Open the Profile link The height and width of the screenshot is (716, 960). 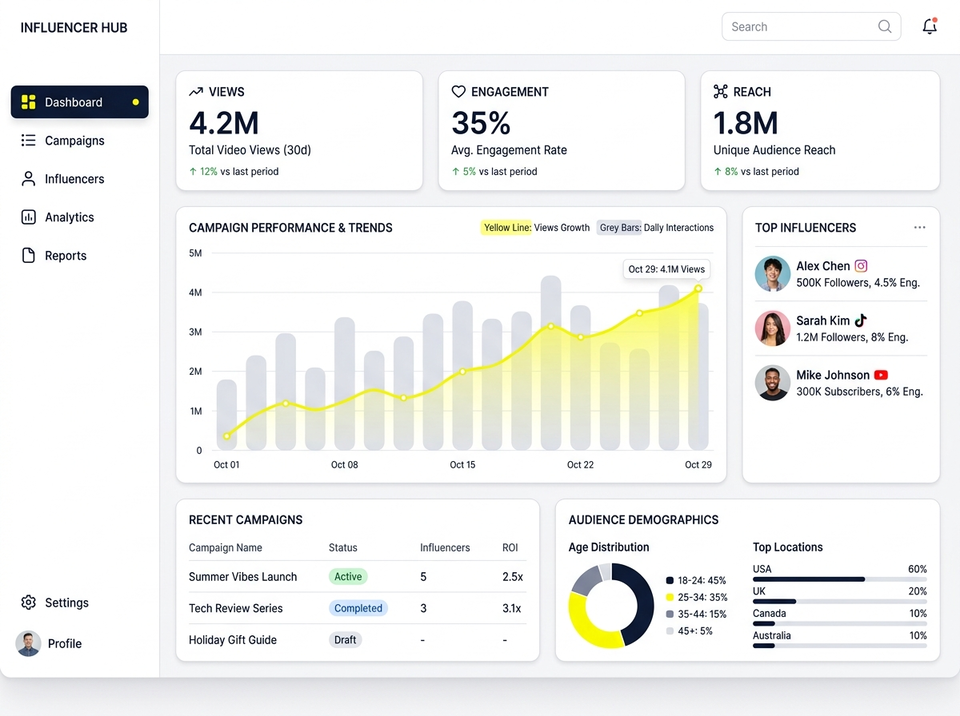64,644
